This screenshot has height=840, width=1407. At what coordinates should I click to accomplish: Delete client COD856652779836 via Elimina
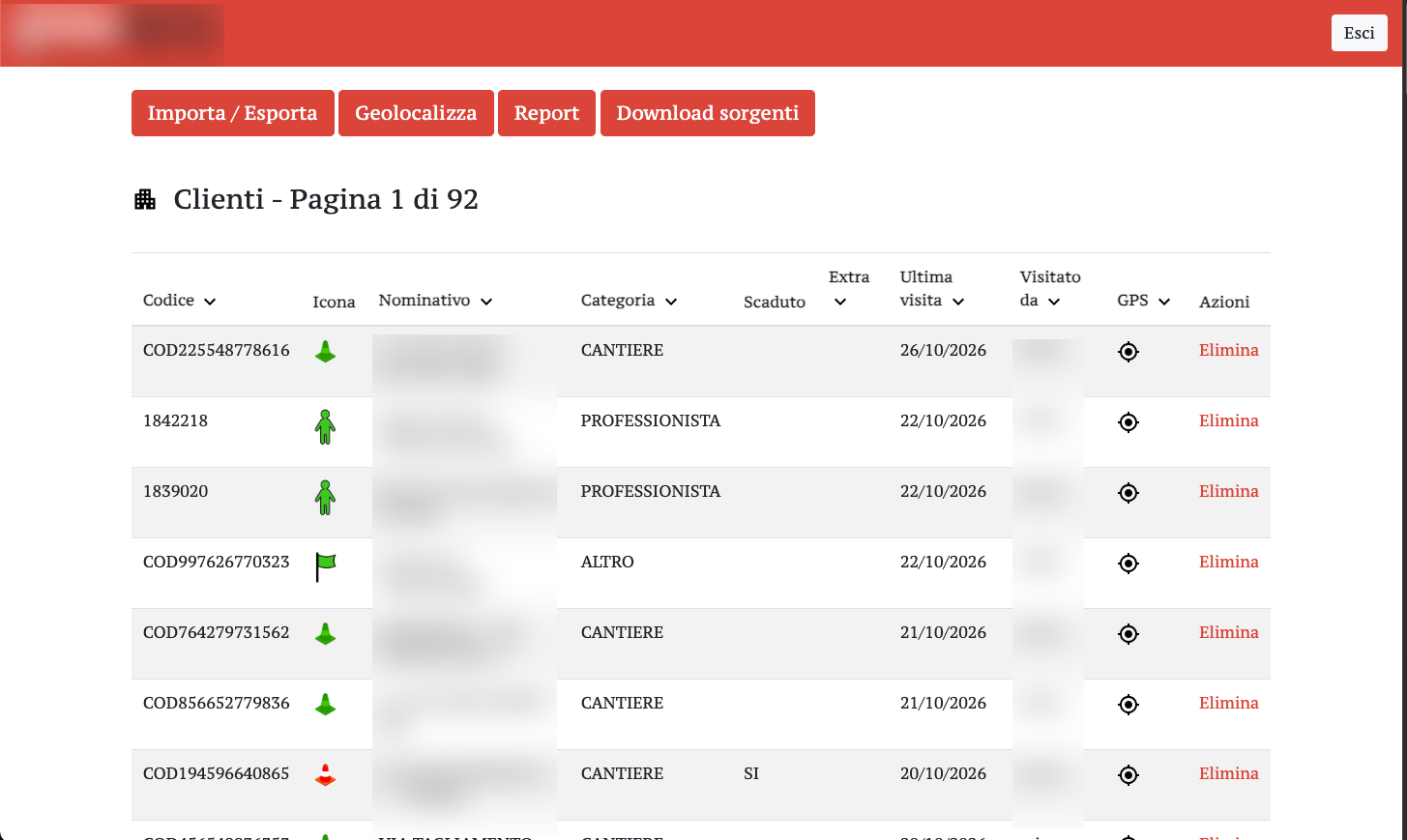[x=1229, y=703]
